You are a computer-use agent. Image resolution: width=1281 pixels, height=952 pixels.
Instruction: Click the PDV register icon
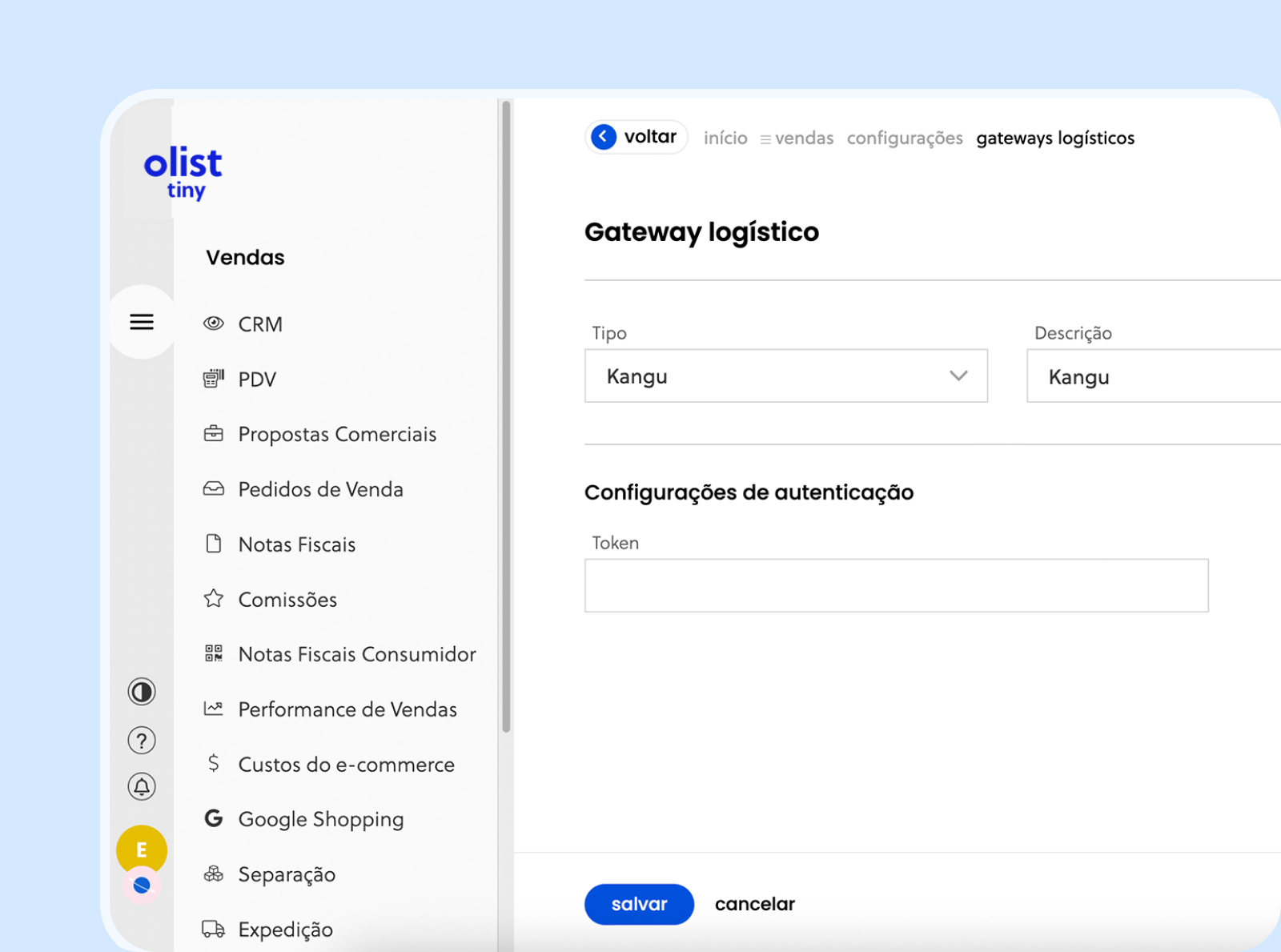click(213, 378)
